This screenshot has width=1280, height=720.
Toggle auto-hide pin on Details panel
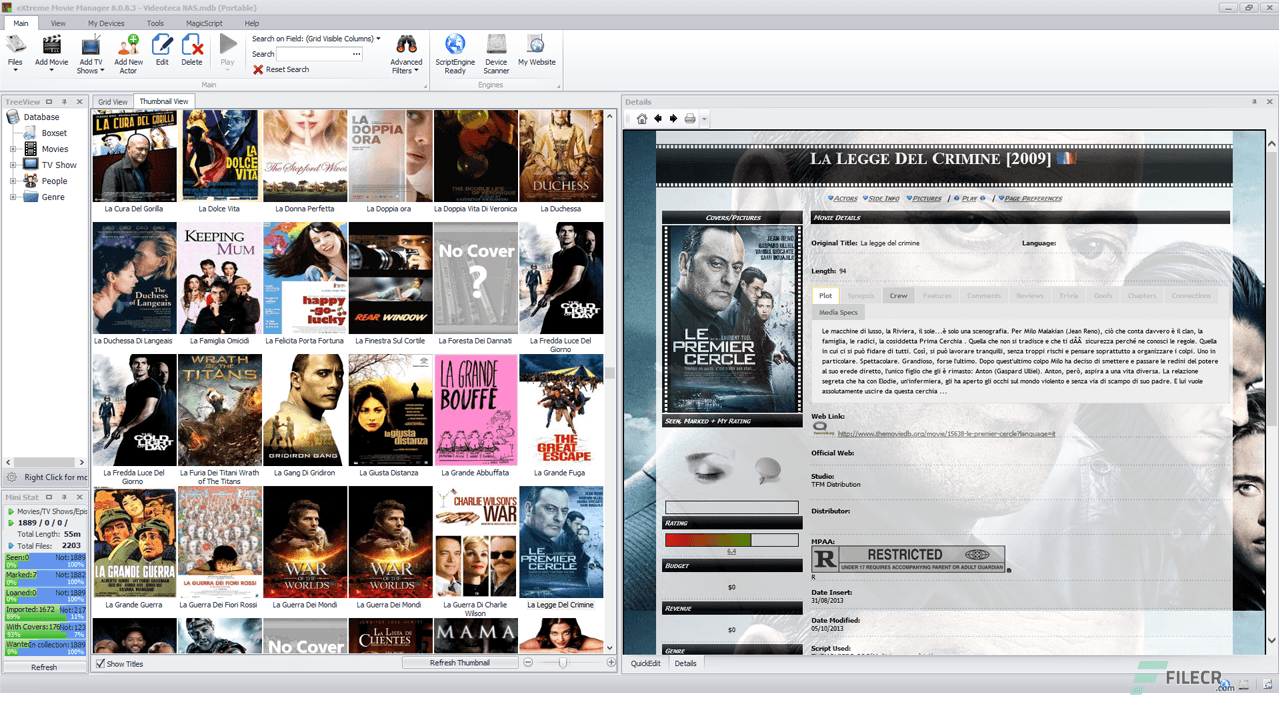(x=1255, y=101)
